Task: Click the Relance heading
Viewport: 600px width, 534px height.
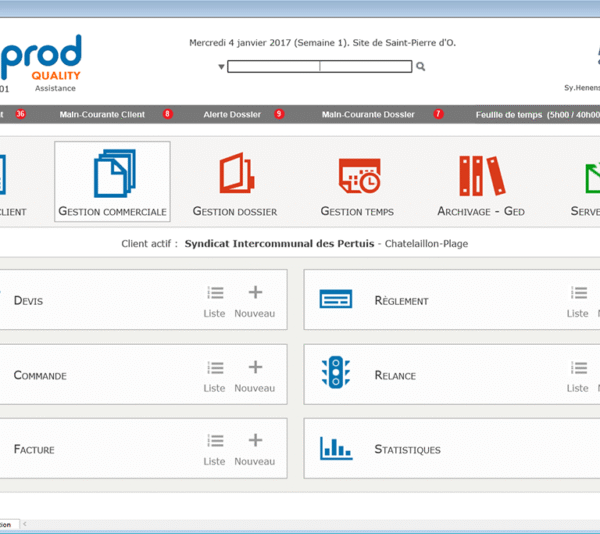Action: 395,375
